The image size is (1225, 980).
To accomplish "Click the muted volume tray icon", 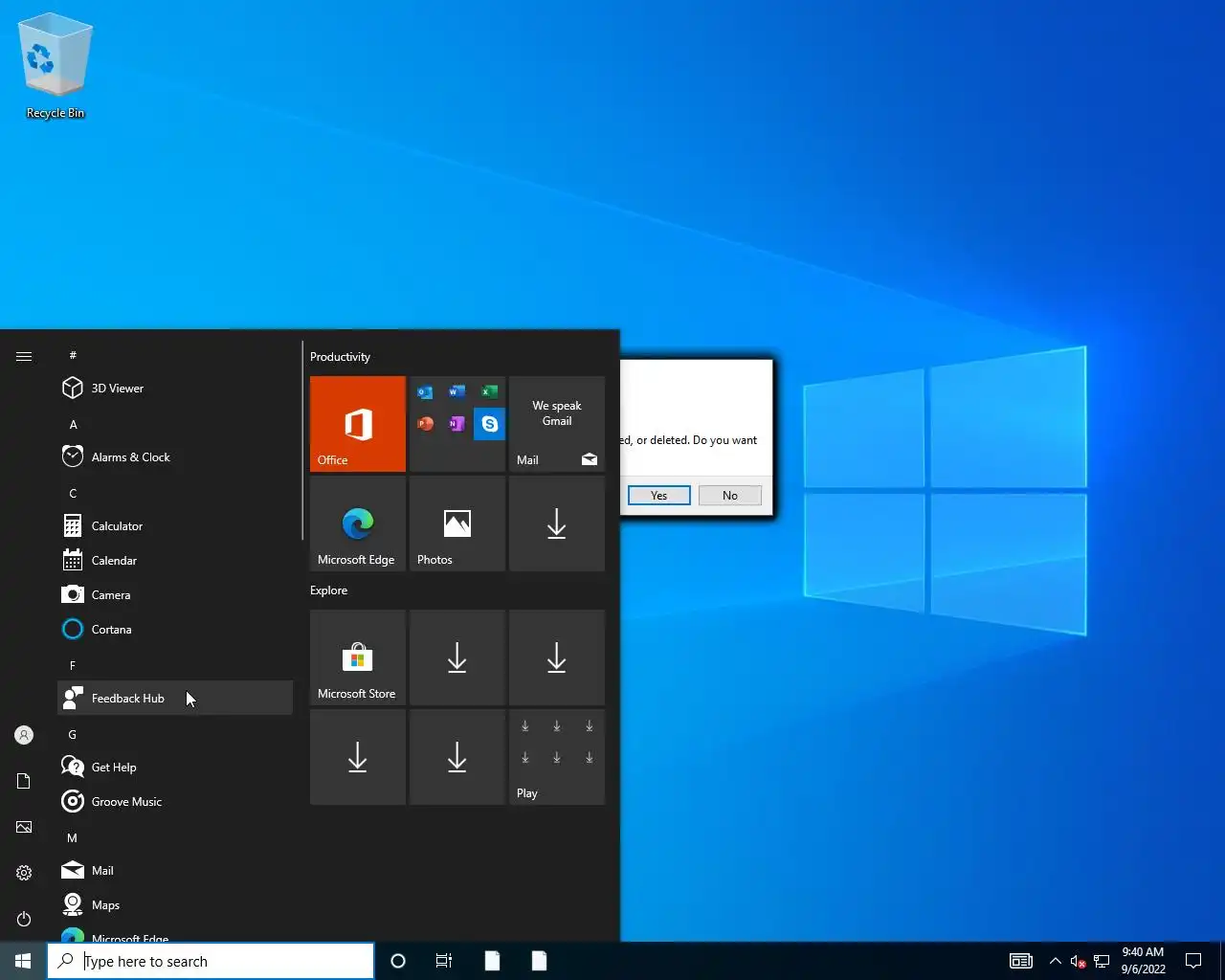I will coord(1078,961).
